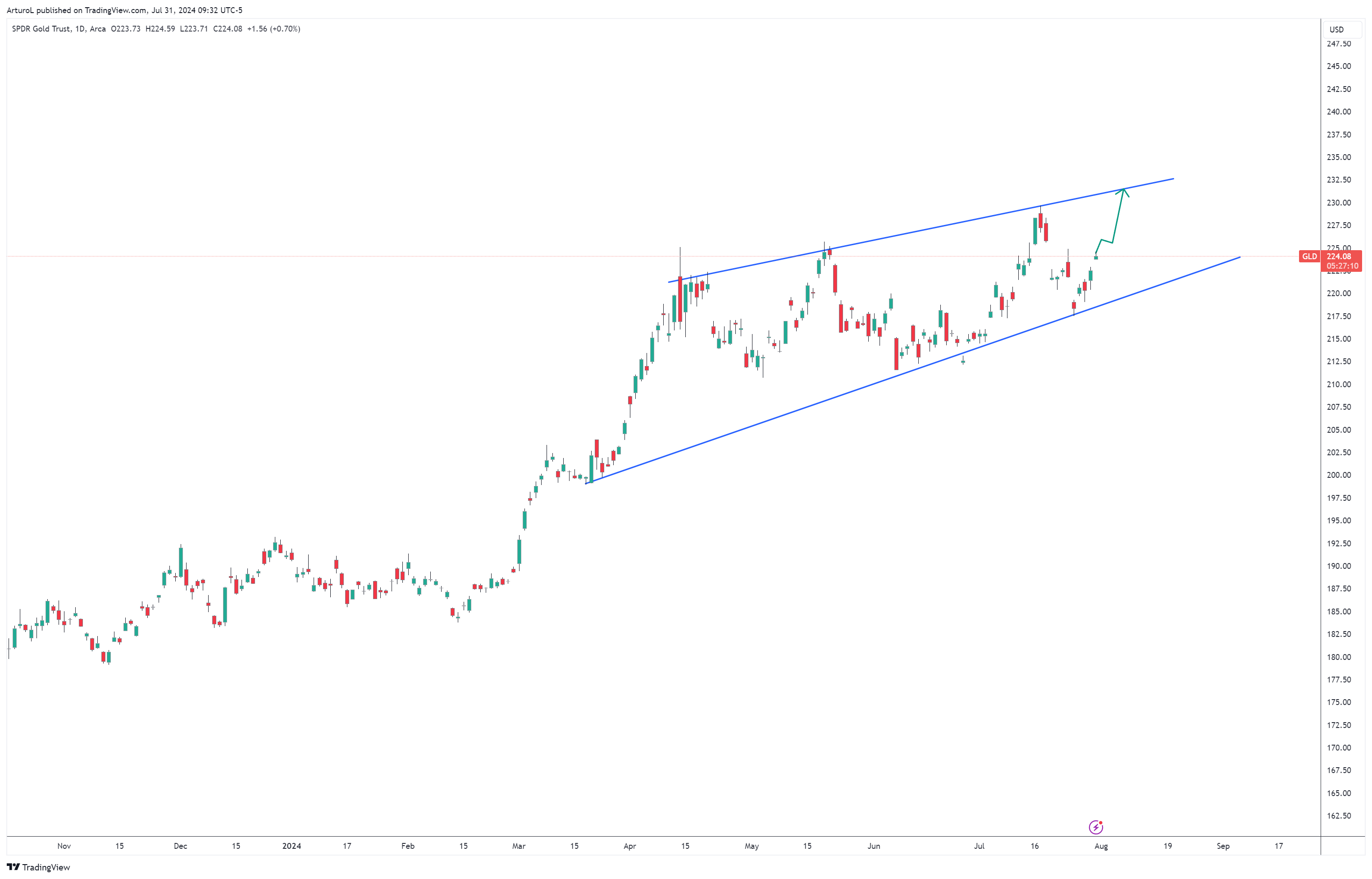The height and width of the screenshot is (879, 1372).
Task: Click the 16 date label in July
Action: 1034,846
